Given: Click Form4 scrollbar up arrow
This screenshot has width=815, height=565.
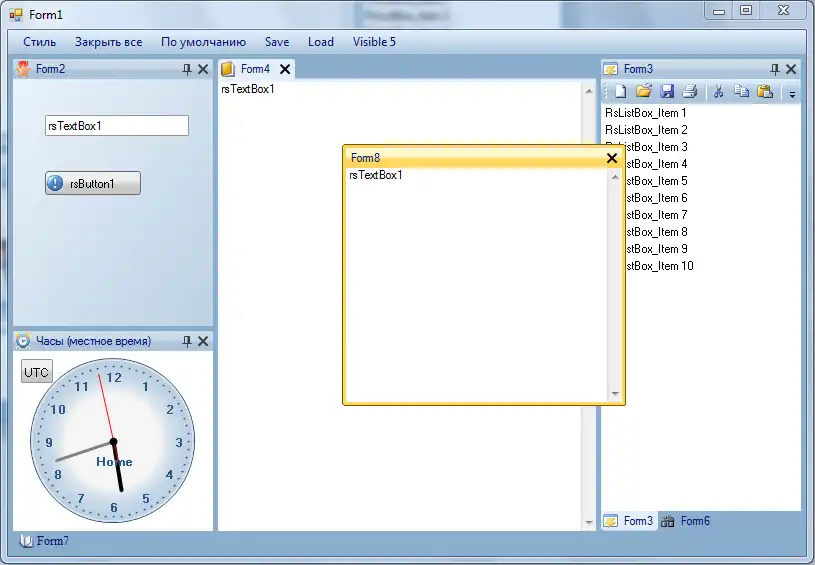Looking at the screenshot, I should tap(589, 90).
